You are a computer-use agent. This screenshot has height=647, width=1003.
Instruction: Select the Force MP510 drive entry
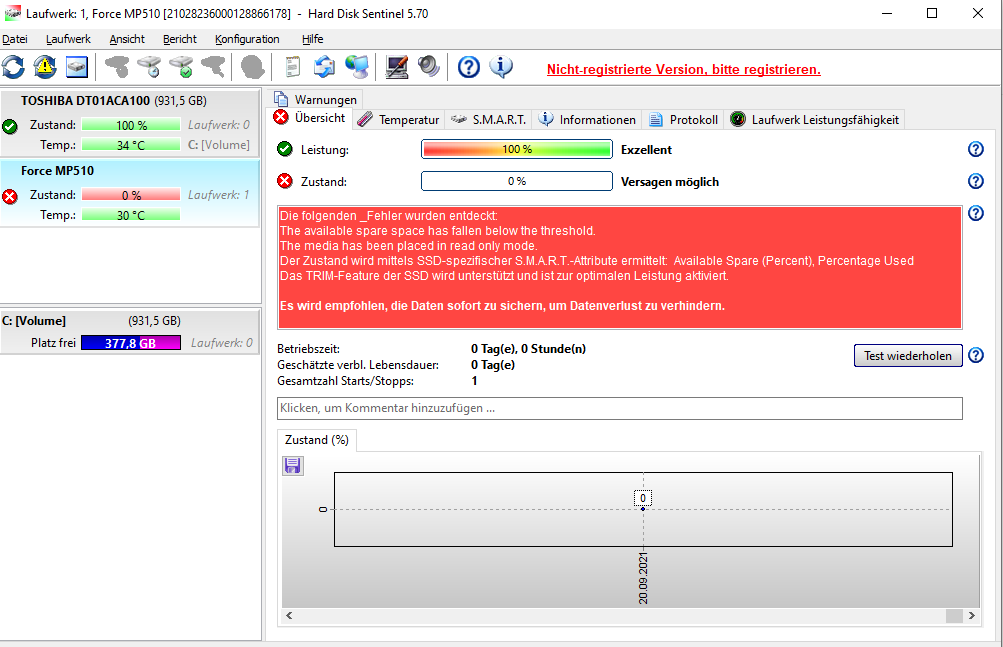[130, 193]
